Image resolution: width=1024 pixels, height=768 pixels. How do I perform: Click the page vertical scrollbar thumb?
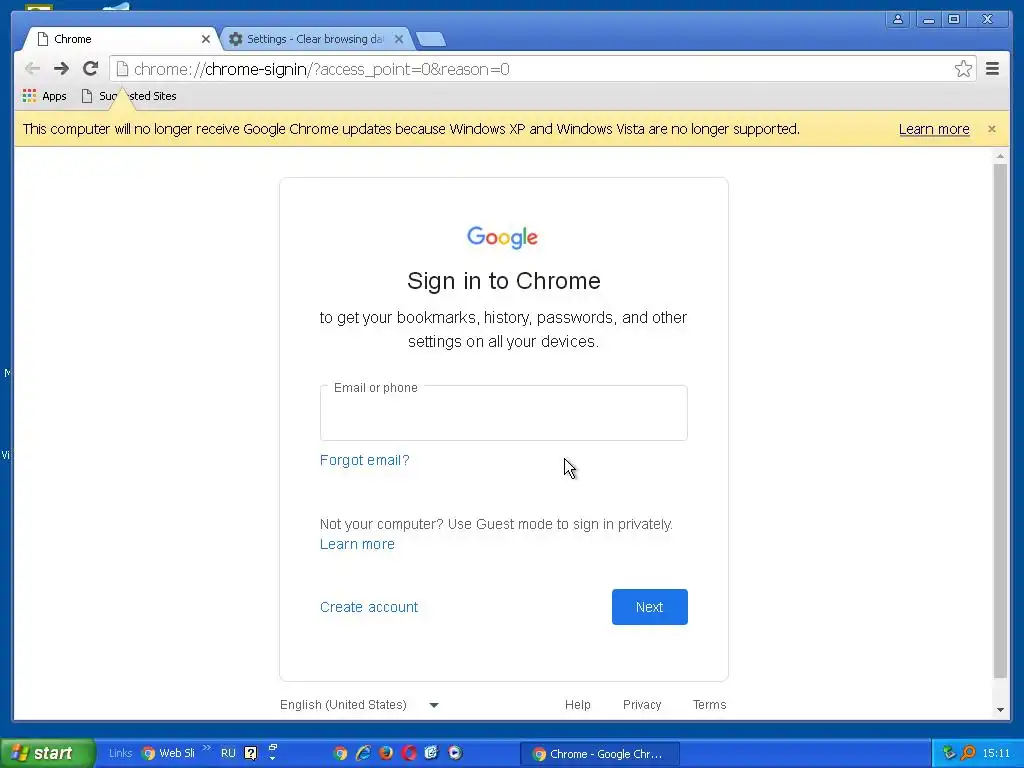[x=1000, y=421]
